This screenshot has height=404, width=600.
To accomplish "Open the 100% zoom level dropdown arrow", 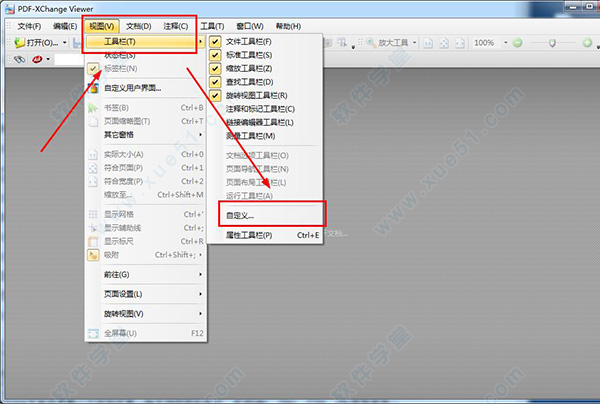I will pyautogui.click(x=505, y=42).
